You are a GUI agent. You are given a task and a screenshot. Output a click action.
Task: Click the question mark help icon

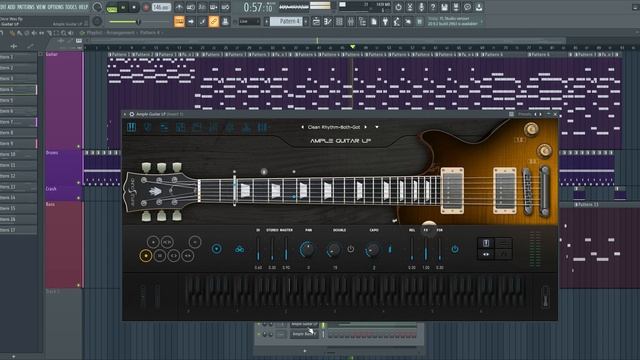pyautogui.click(x=433, y=7)
